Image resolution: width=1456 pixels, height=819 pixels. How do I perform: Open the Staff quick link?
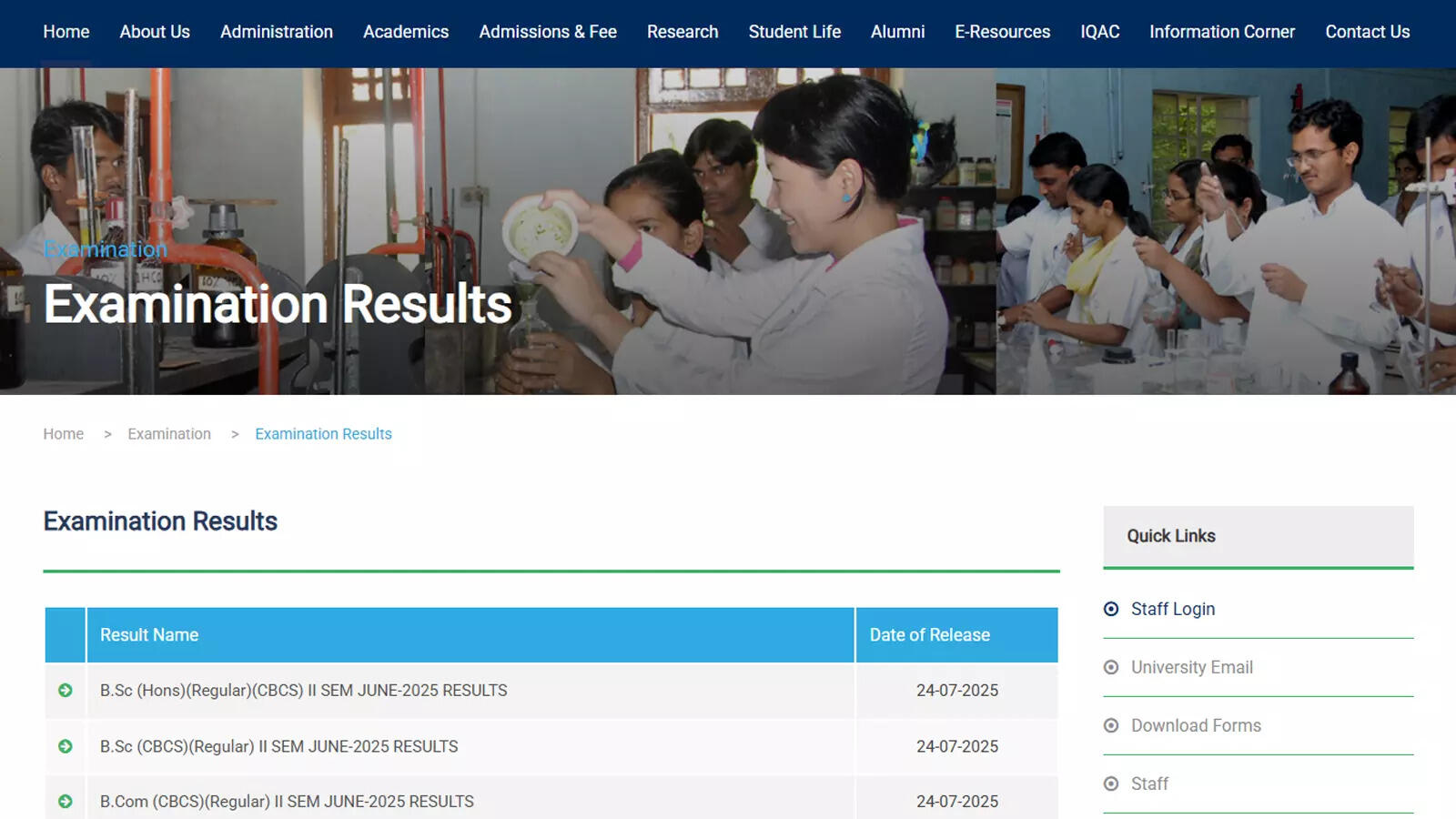(x=1149, y=784)
